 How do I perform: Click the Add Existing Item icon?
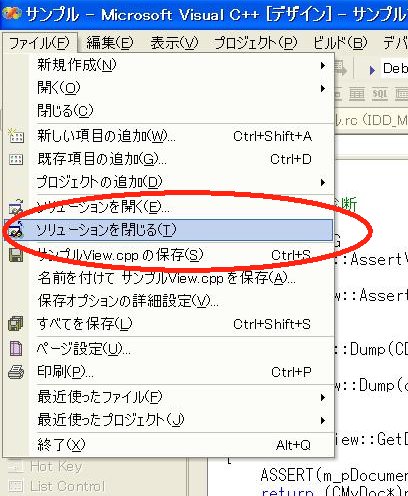pyautogui.click(x=16, y=159)
